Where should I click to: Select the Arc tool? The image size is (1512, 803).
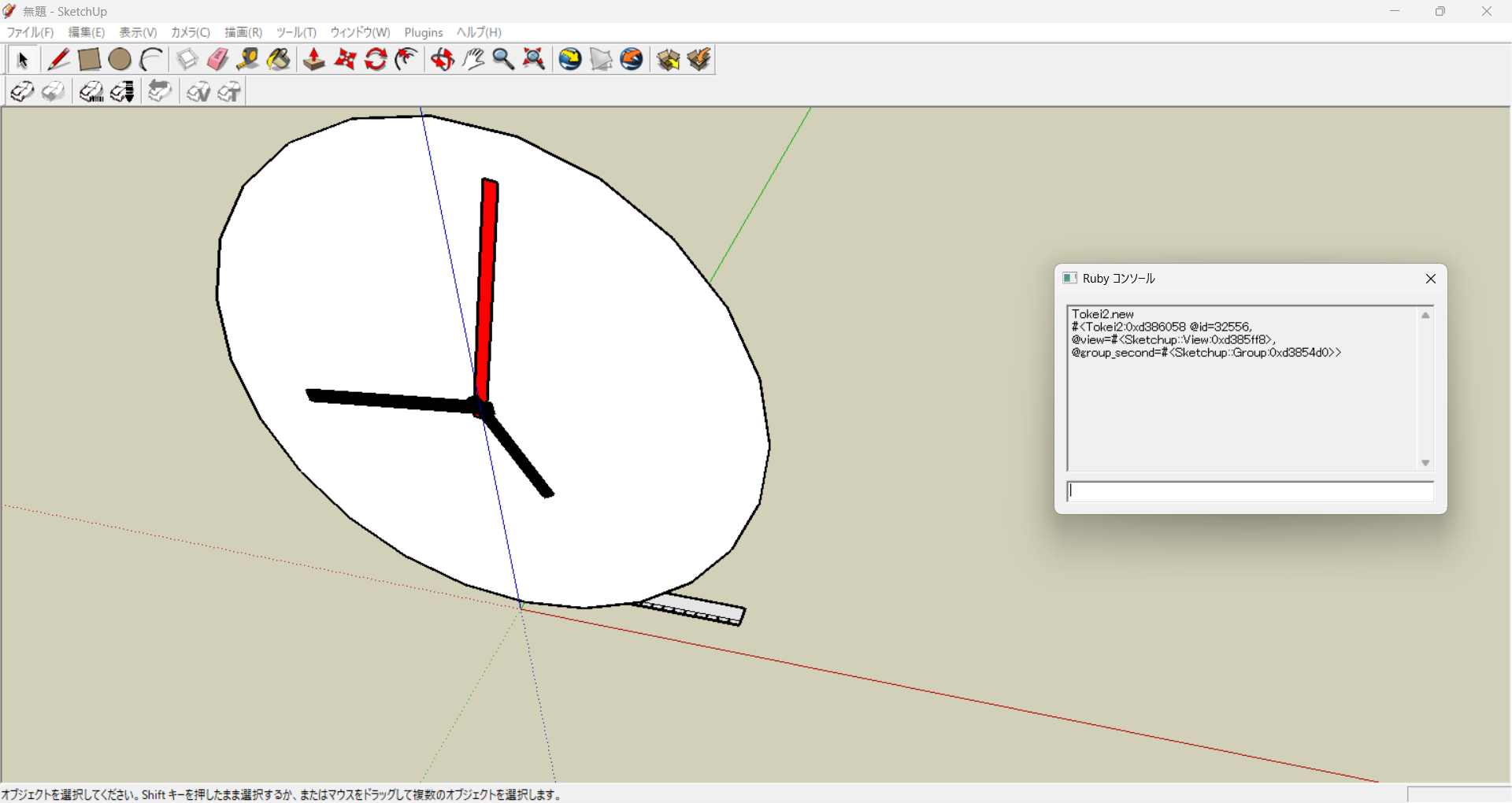150,60
